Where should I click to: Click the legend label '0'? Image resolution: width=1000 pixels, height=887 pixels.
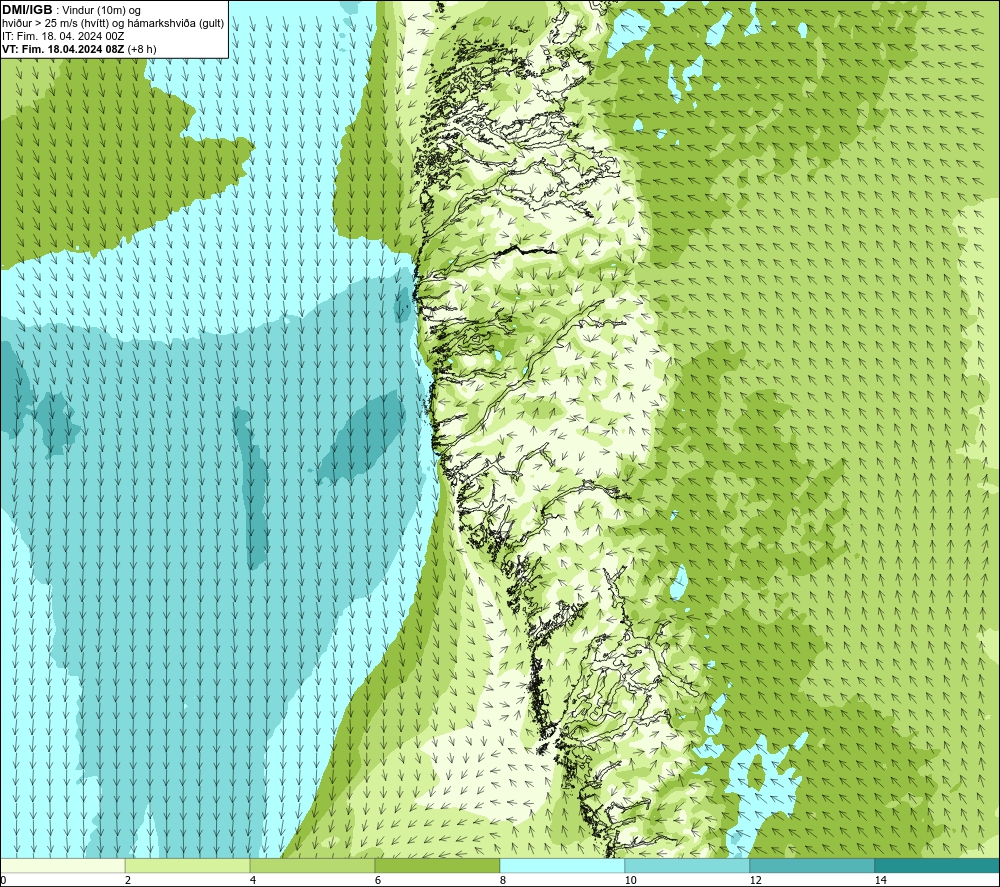point(3,880)
